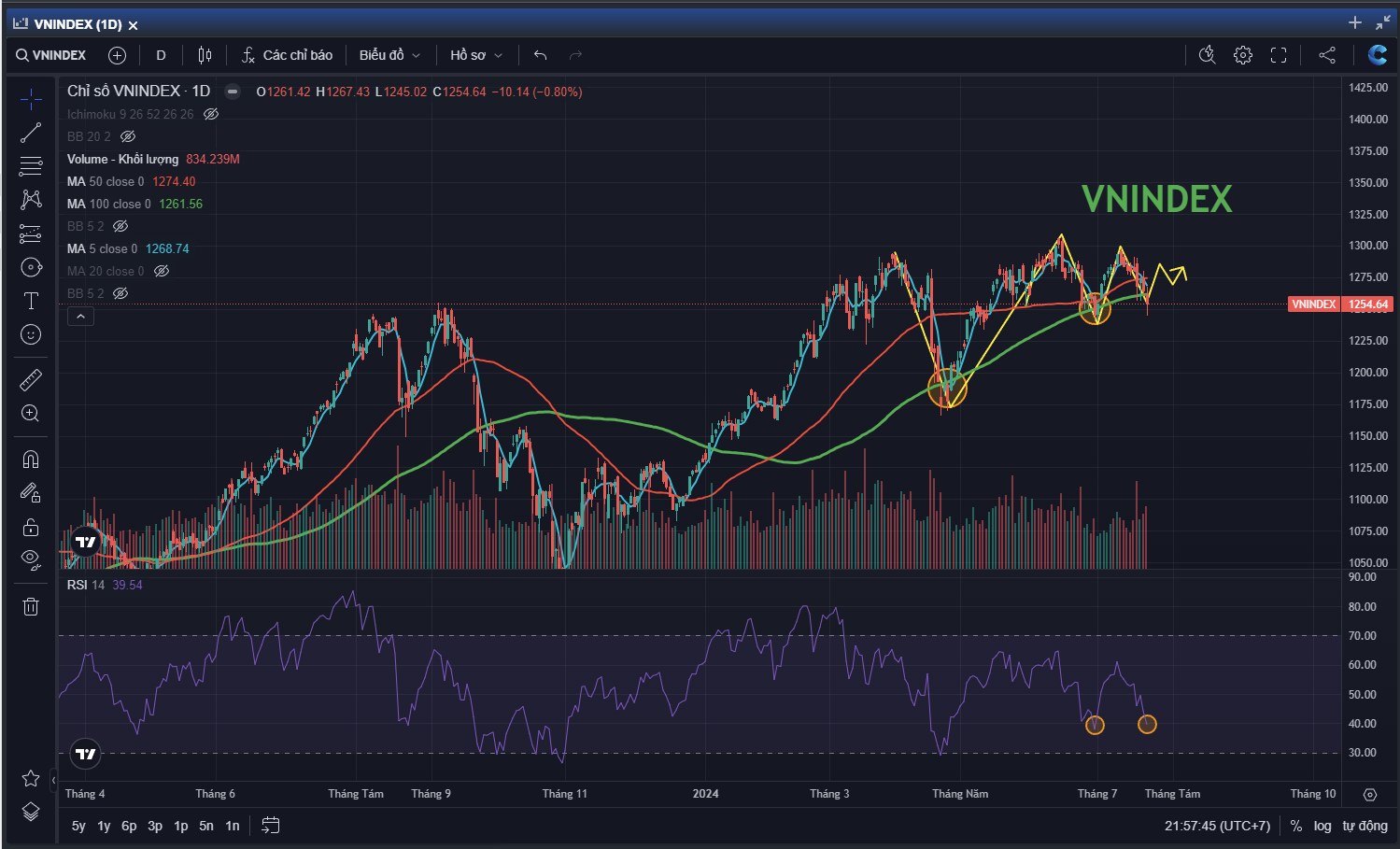
Task: Show the hidden MA 20 close indicator
Action: click(162, 271)
